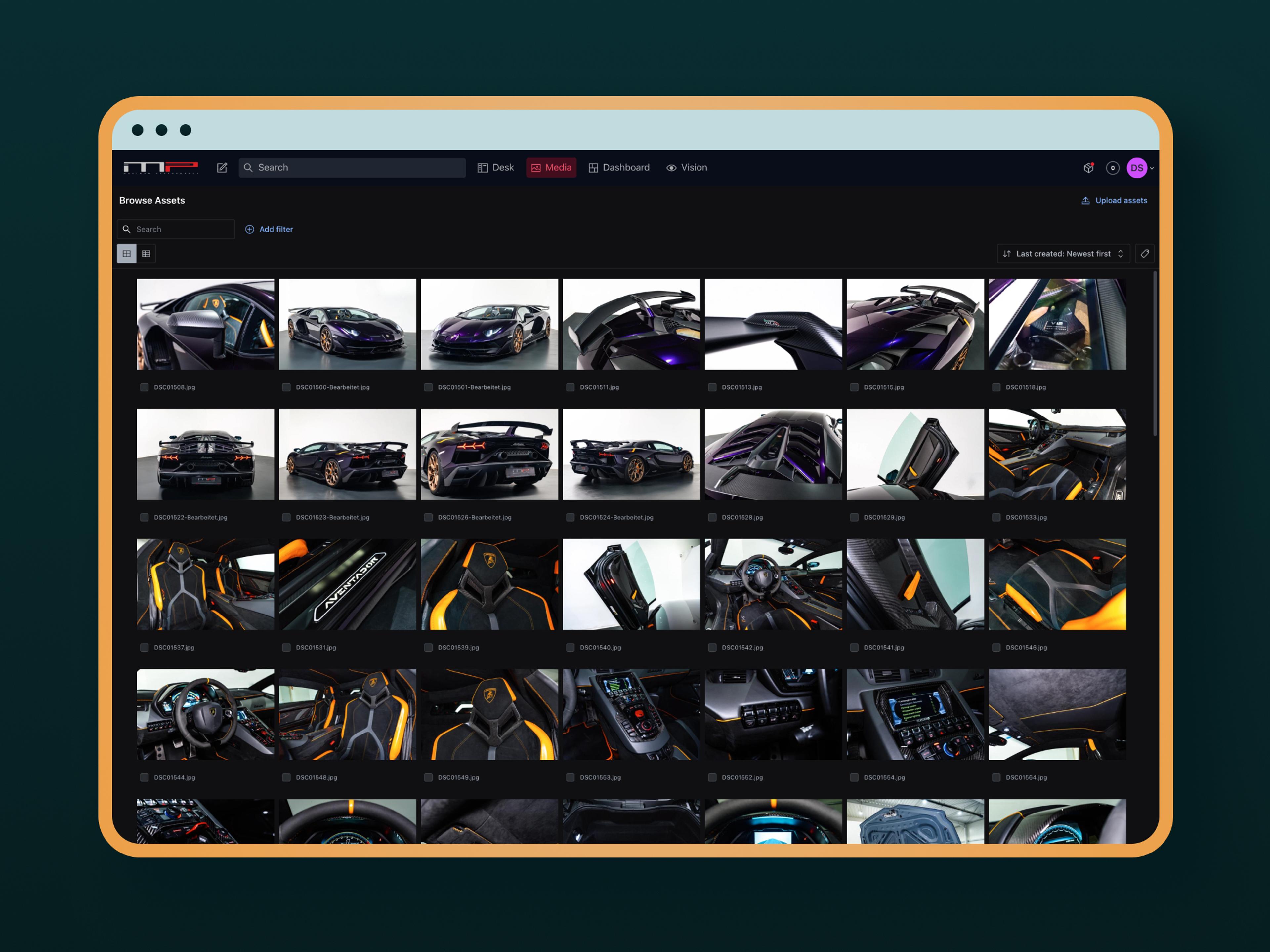The width and height of the screenshot is (1270, 952).
Task: Open the Vision tool tab
Action: click(687, 168)
